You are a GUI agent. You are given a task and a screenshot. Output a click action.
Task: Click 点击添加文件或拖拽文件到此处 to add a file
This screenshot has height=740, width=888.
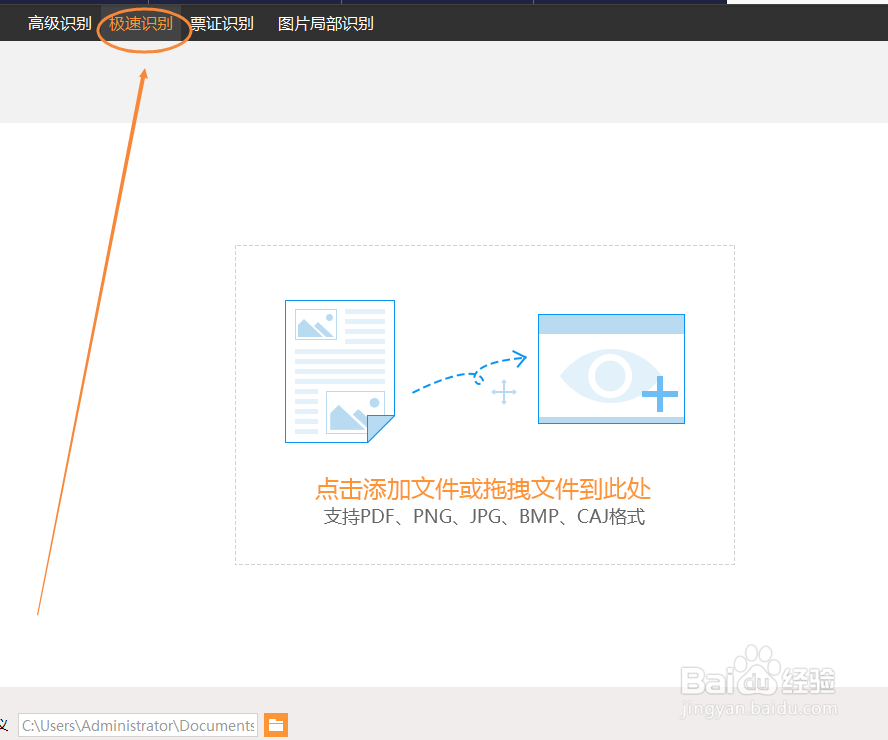click(484, 489)
